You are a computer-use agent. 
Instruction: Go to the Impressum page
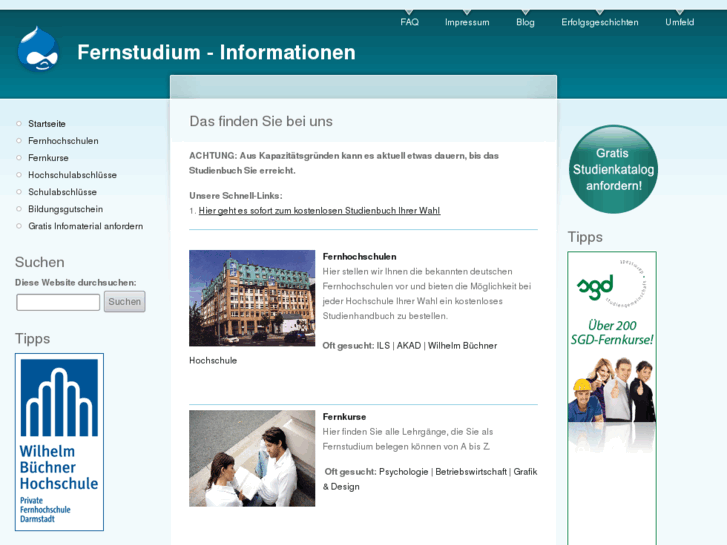coord(467,22)
